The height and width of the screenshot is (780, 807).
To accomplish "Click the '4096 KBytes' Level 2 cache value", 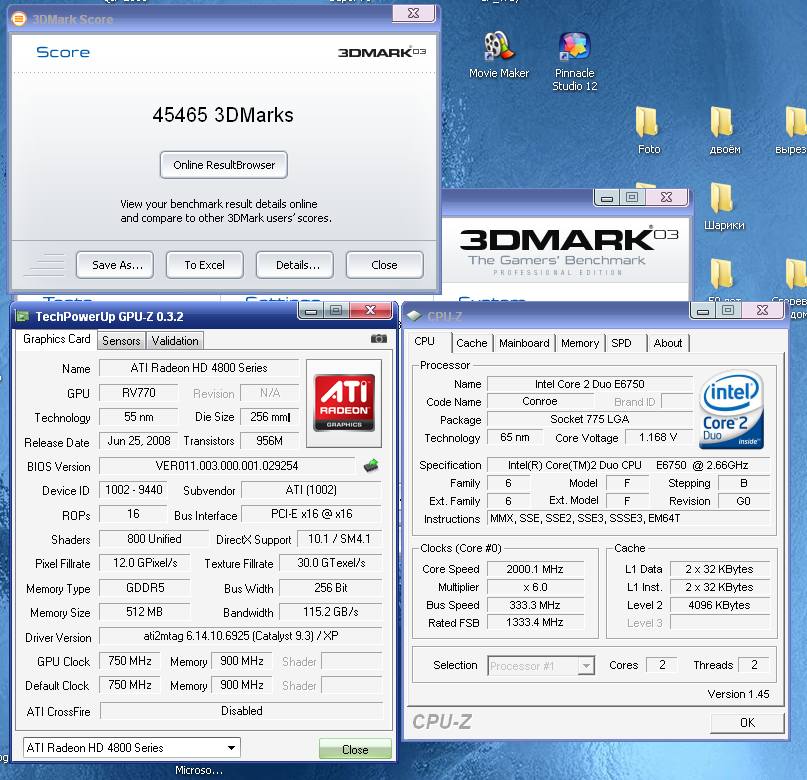I will 720,605.
